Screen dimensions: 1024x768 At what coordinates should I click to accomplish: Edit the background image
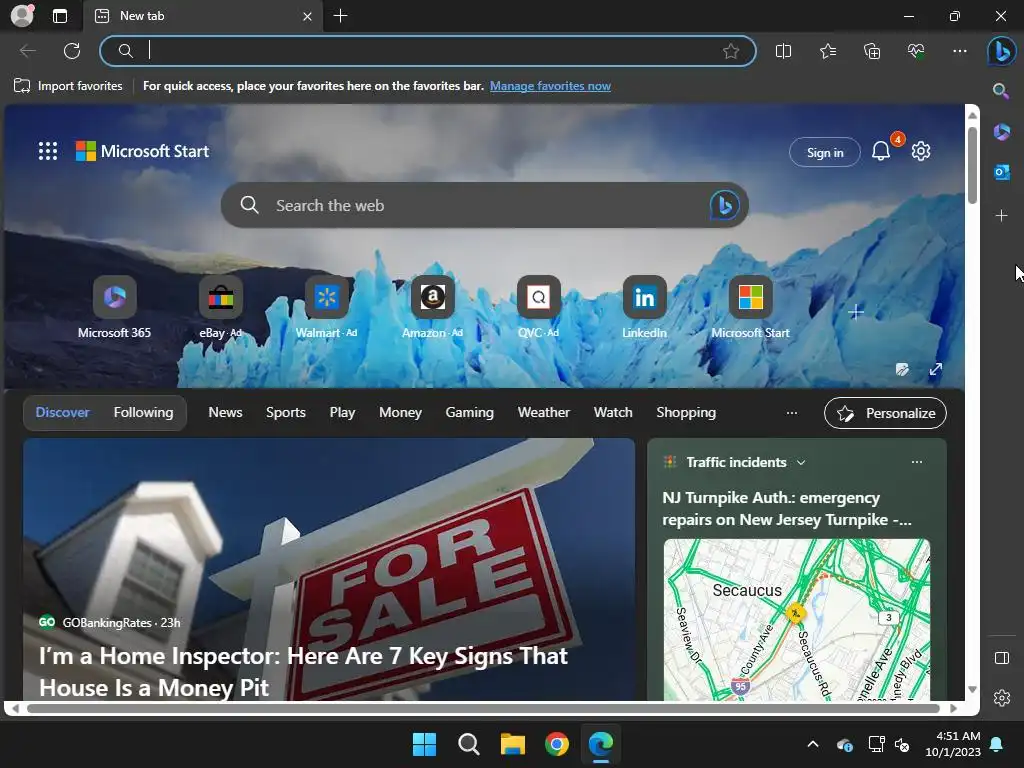click(903, 370)
